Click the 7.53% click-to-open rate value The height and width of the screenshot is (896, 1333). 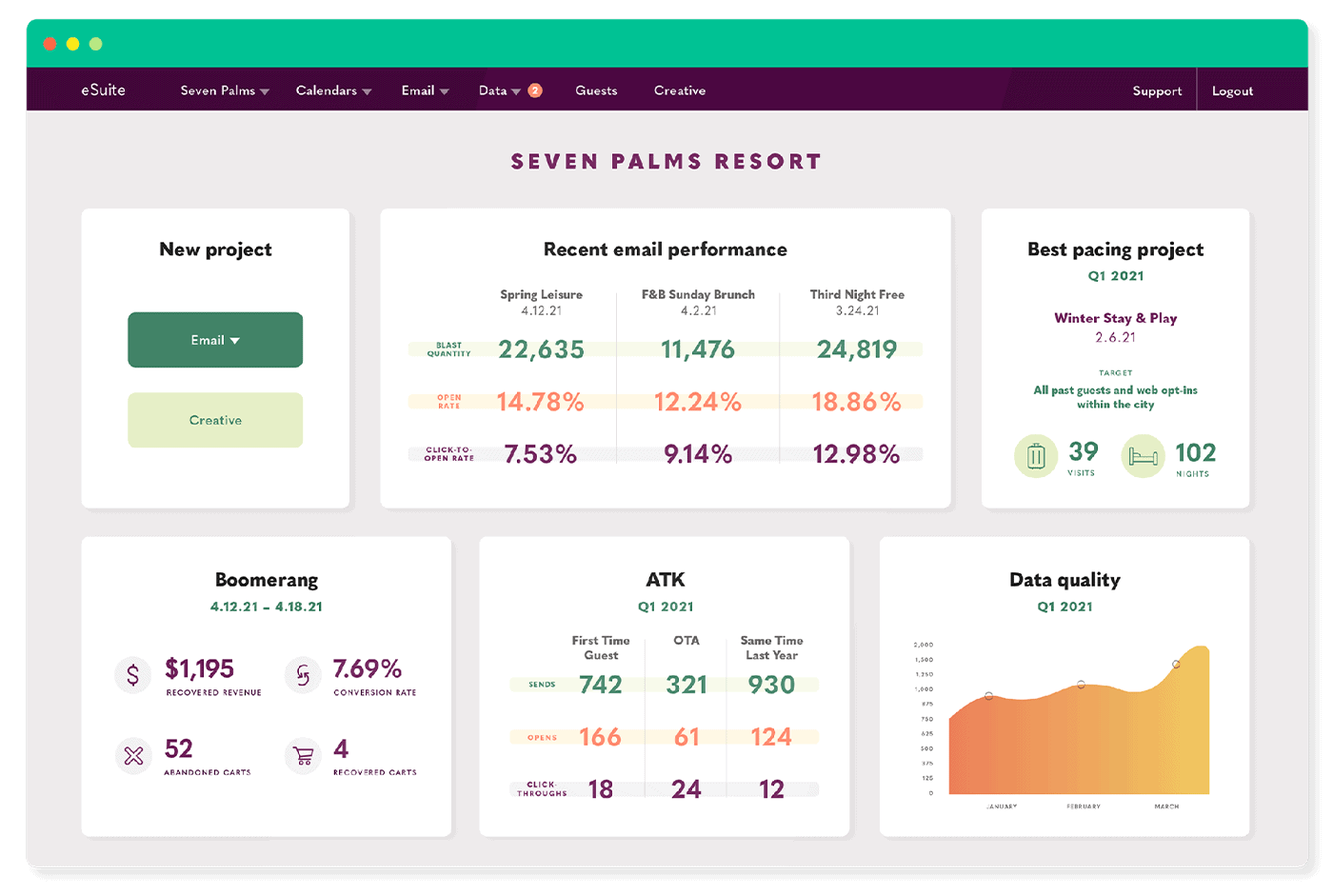tap(541, 454)
